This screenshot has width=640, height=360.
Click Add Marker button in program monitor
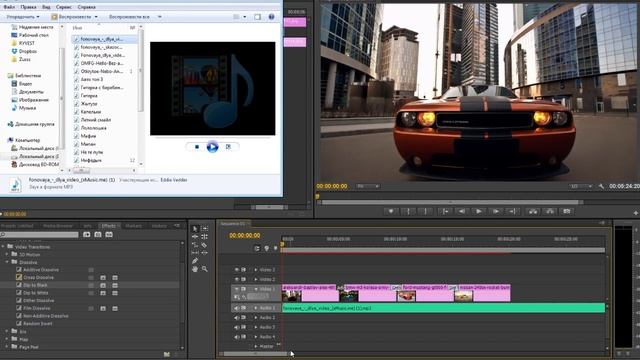point(391,211)
